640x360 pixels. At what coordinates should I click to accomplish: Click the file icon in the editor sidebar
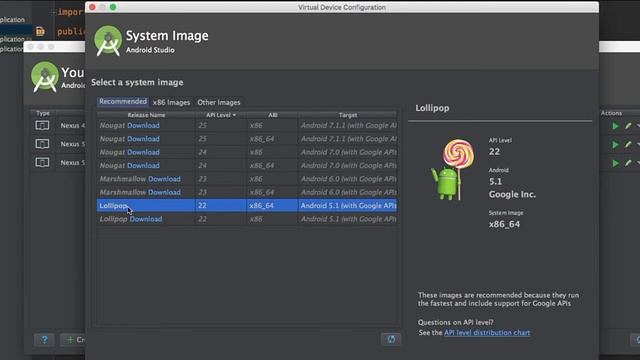point(40,31)
